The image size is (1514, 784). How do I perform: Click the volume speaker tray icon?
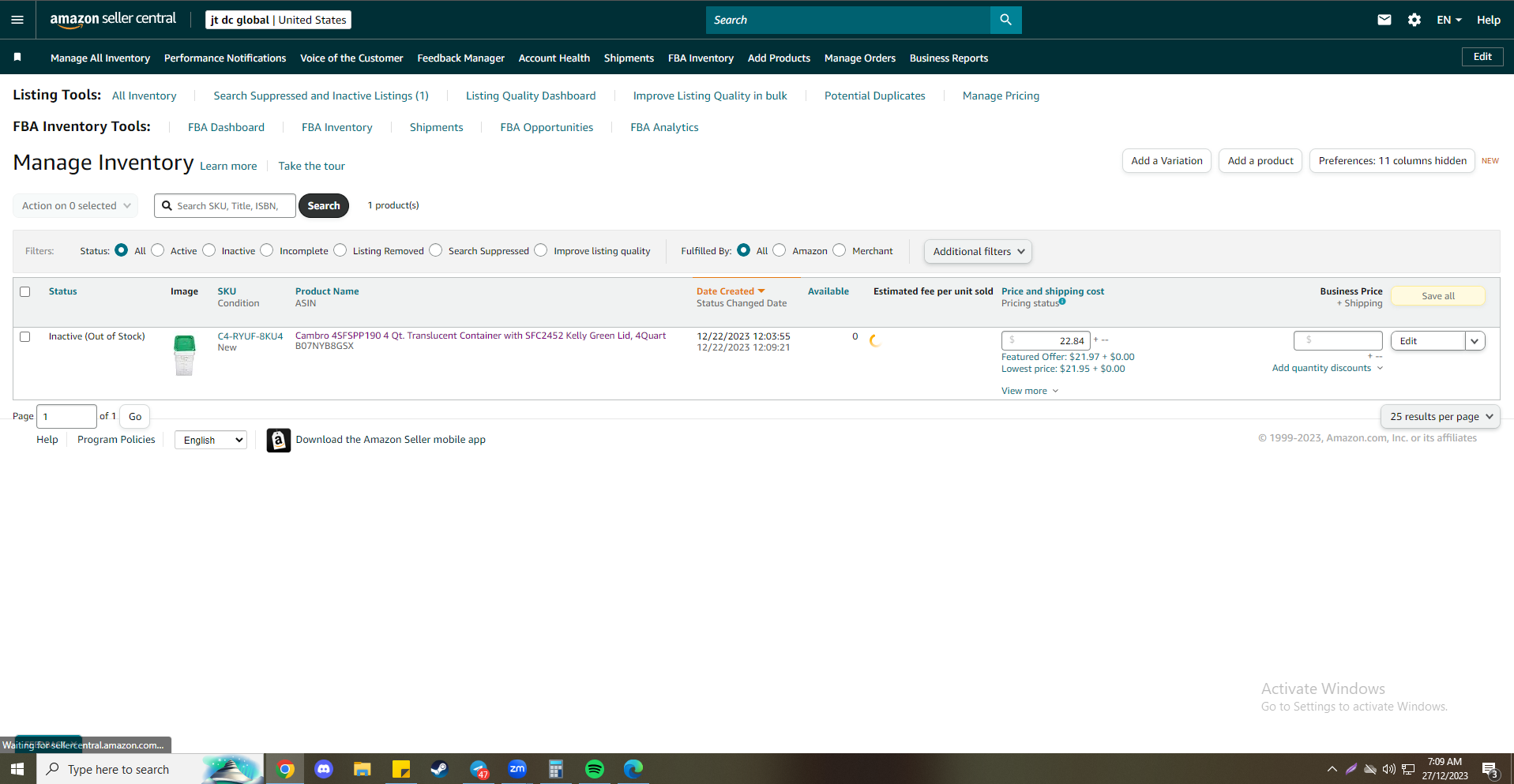1388,769
